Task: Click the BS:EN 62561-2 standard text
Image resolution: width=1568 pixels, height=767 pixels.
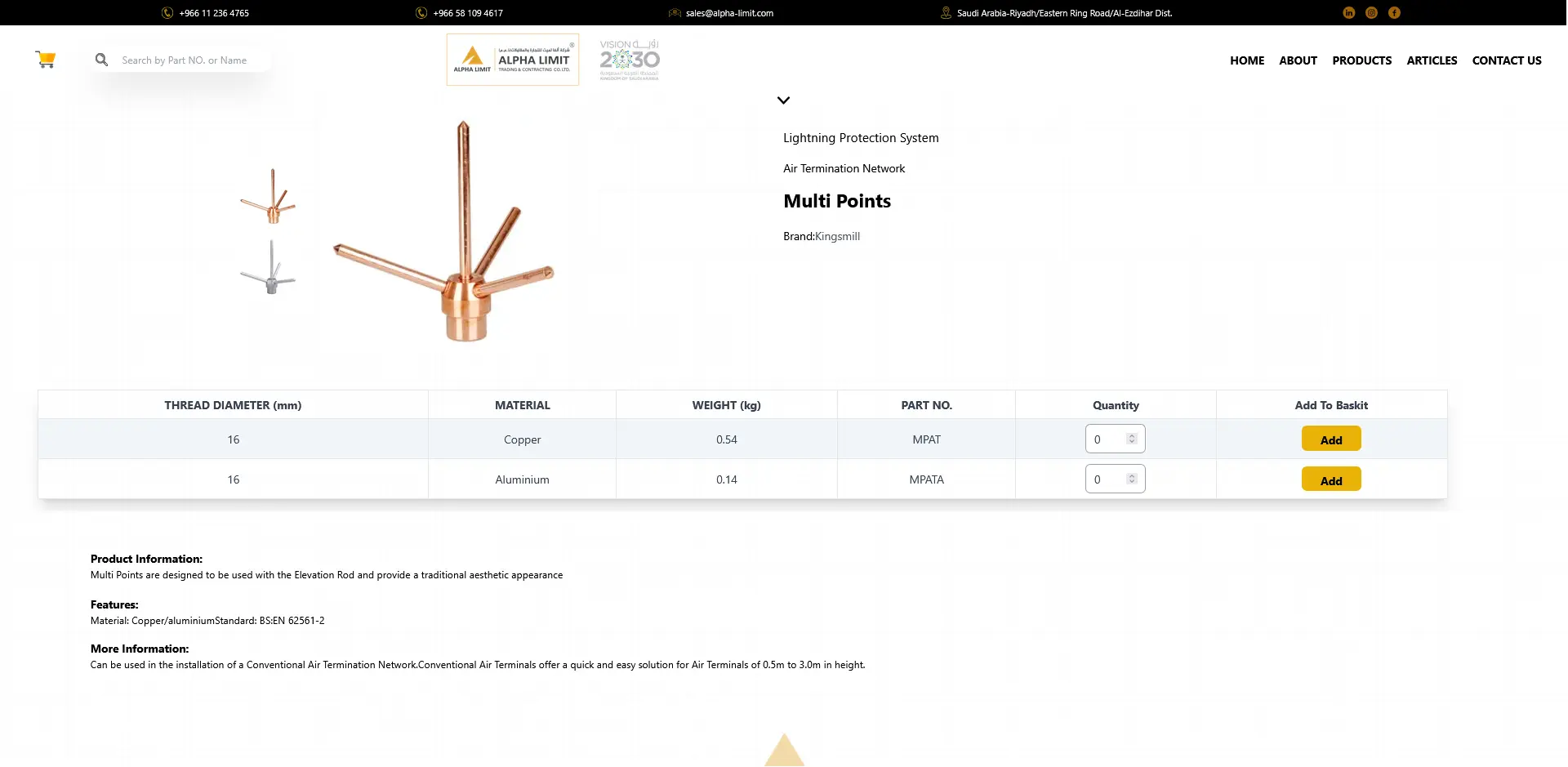Action: [292, 621]
